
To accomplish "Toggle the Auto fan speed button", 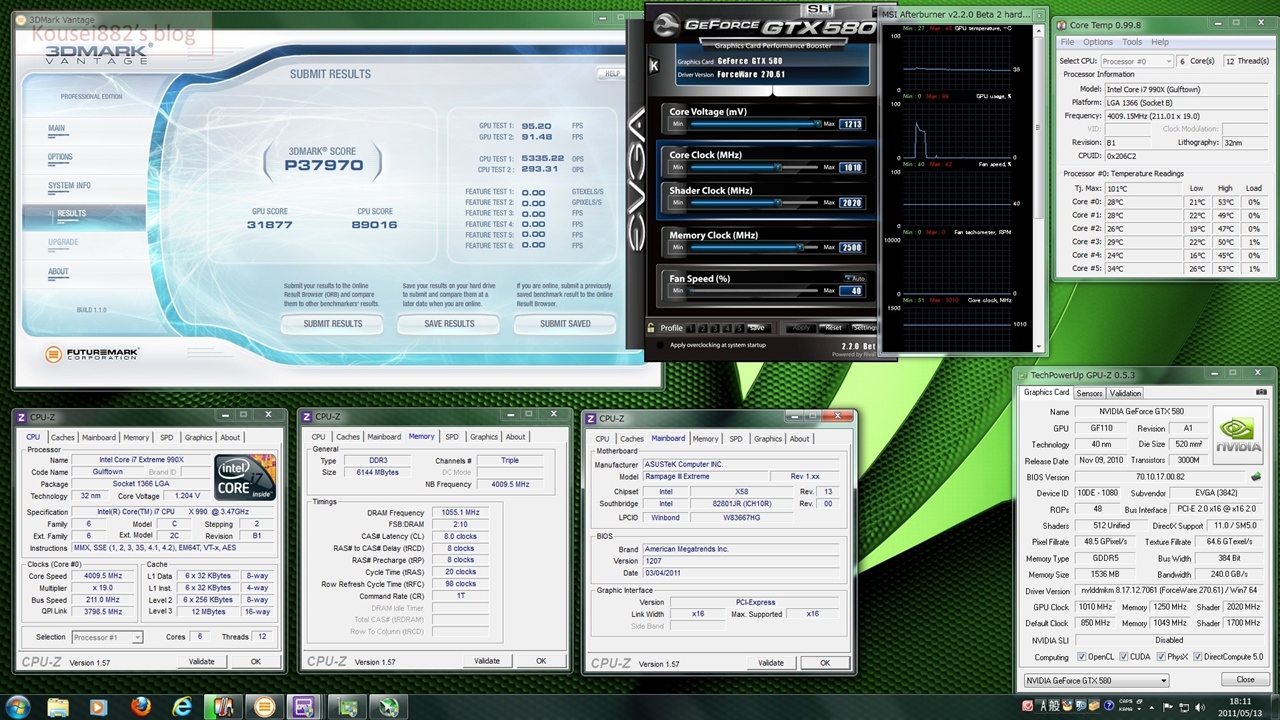I will click(855, 277).
